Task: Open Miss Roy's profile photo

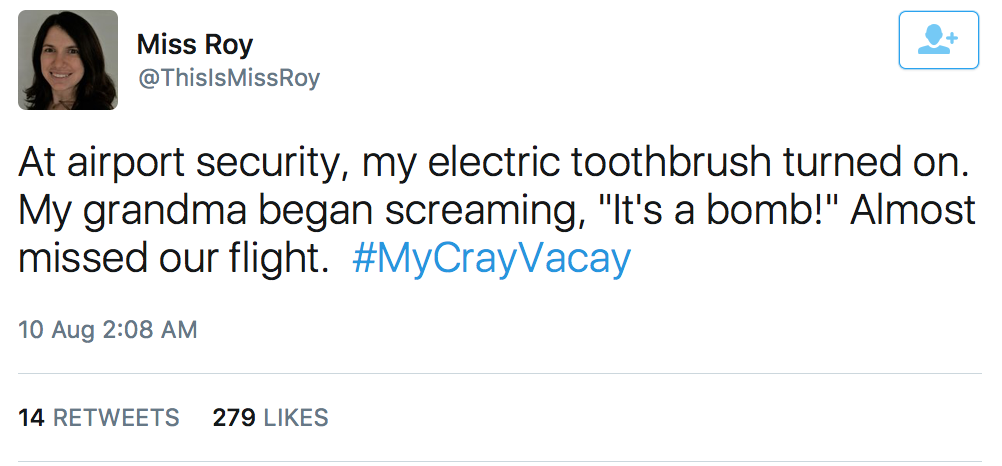Action: [x=68, y=60]
